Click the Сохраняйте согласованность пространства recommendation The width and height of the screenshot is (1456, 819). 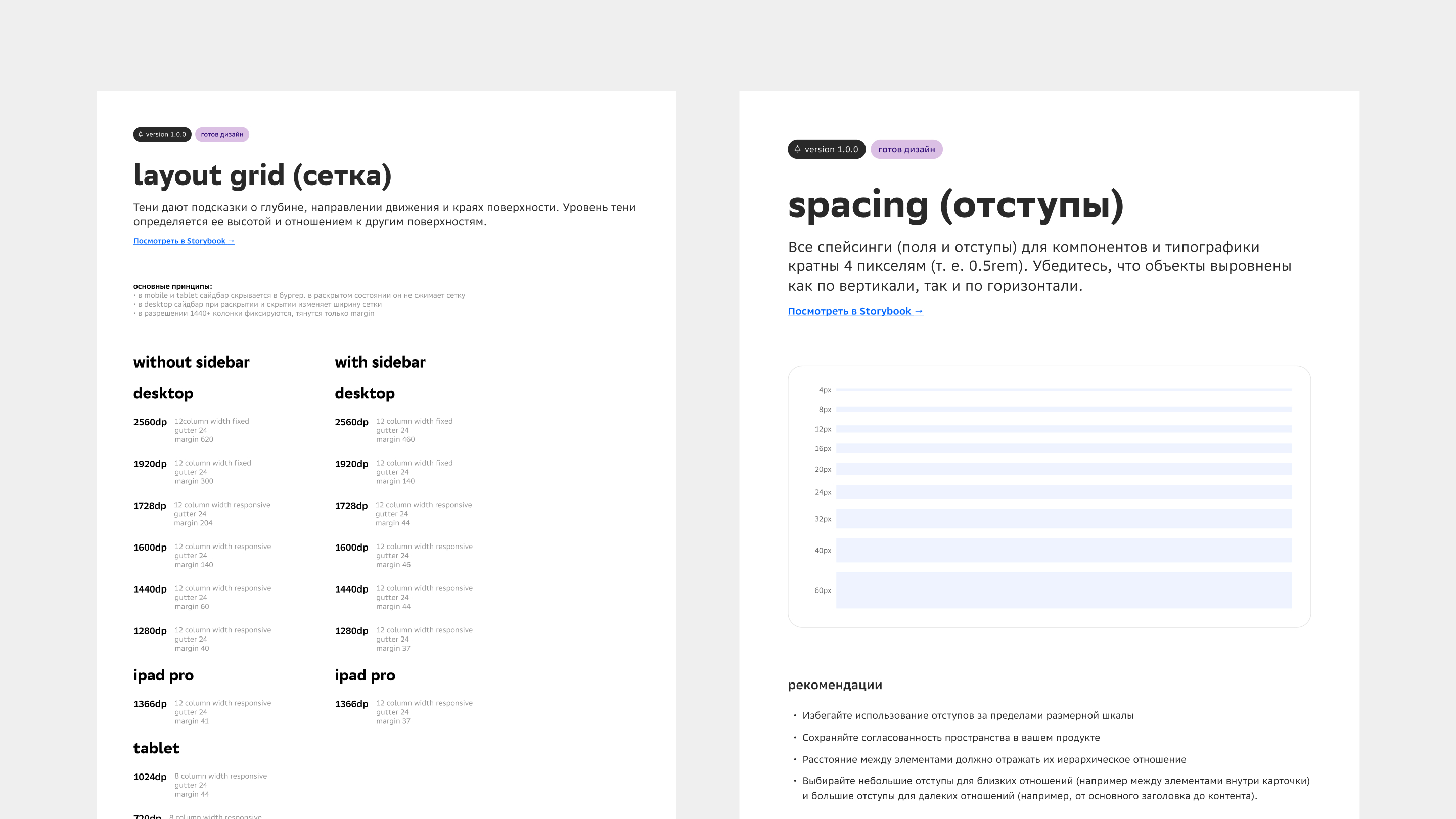coord(950,738)
